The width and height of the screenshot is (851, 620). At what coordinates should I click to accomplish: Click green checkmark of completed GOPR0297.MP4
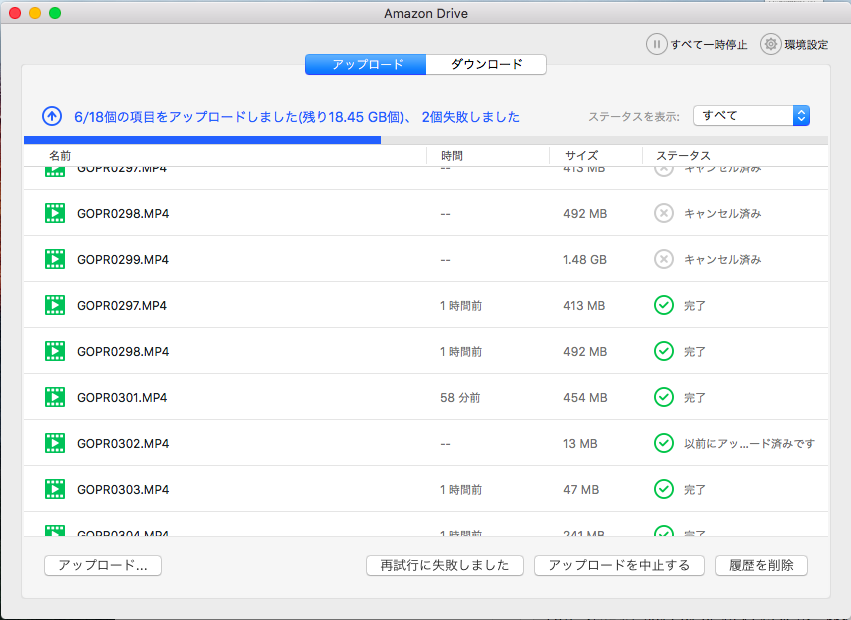(663, 305)
